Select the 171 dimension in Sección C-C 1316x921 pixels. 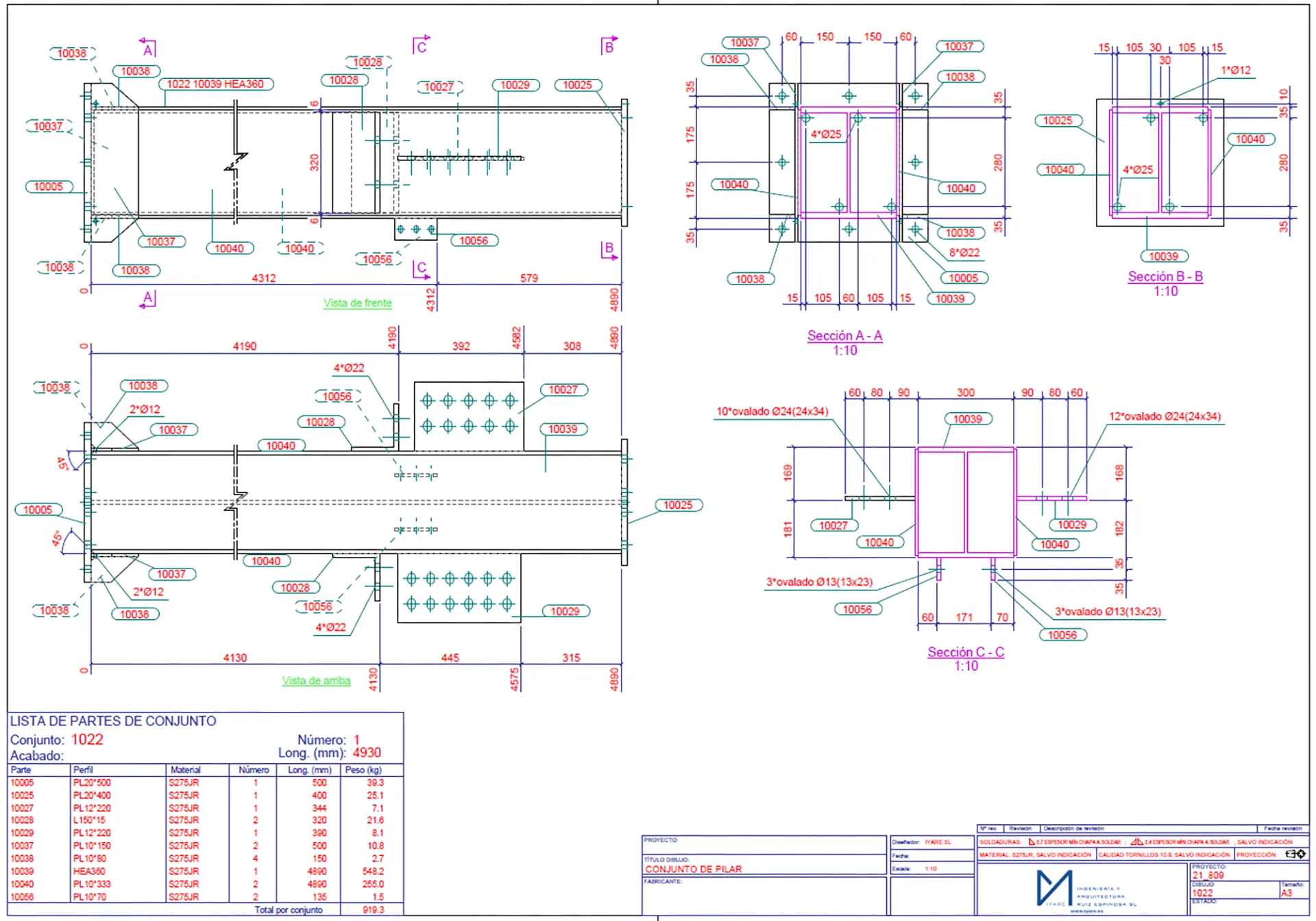coord(964,617)
